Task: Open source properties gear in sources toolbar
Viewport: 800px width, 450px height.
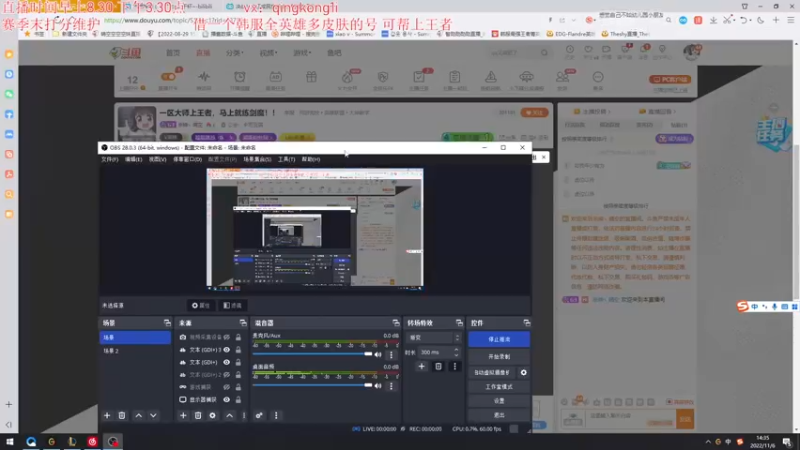Action: pos(212,415)
